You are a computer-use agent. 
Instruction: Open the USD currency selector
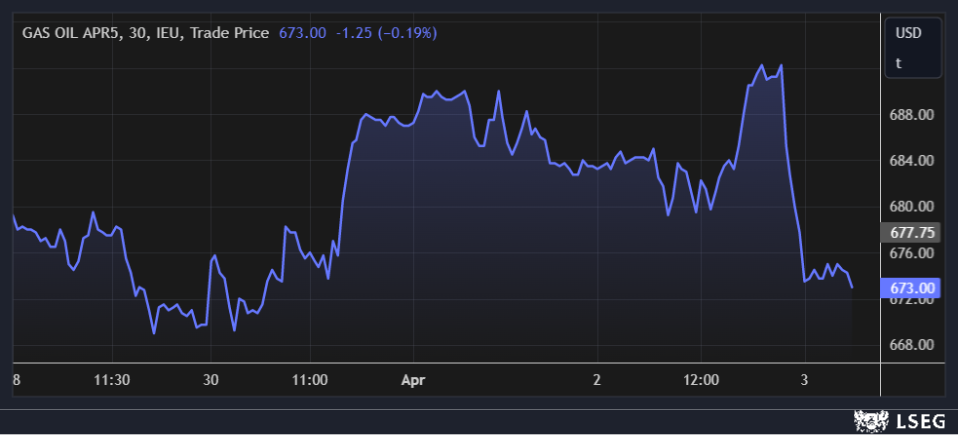(907, 33)
